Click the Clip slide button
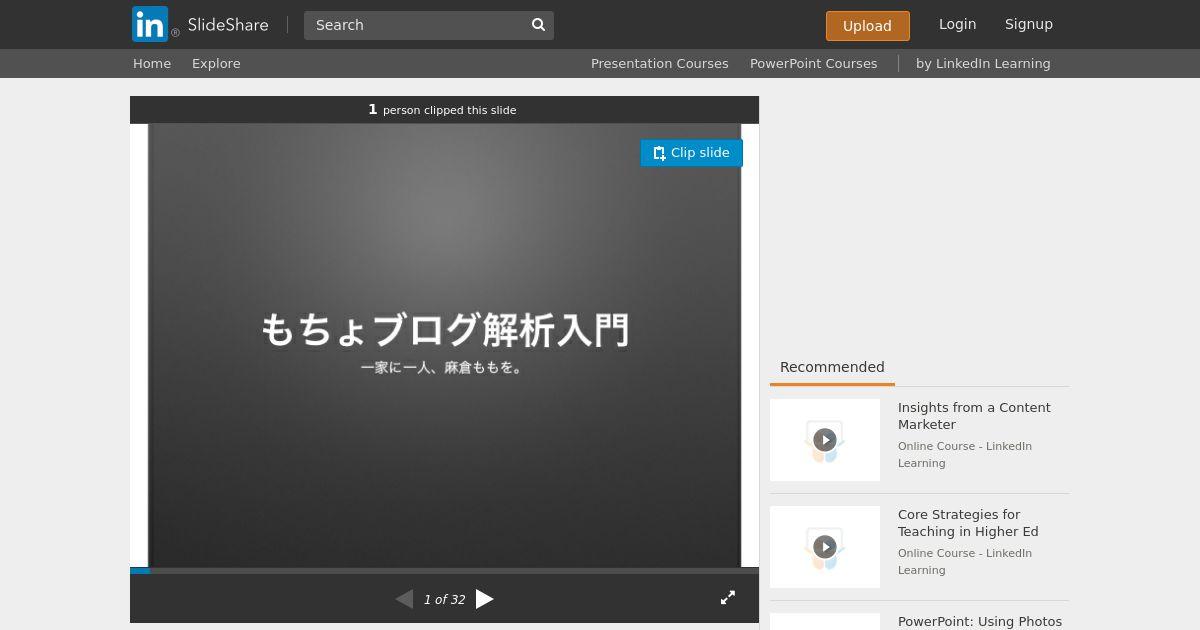 pyautogui.click(x=691, y=153)
